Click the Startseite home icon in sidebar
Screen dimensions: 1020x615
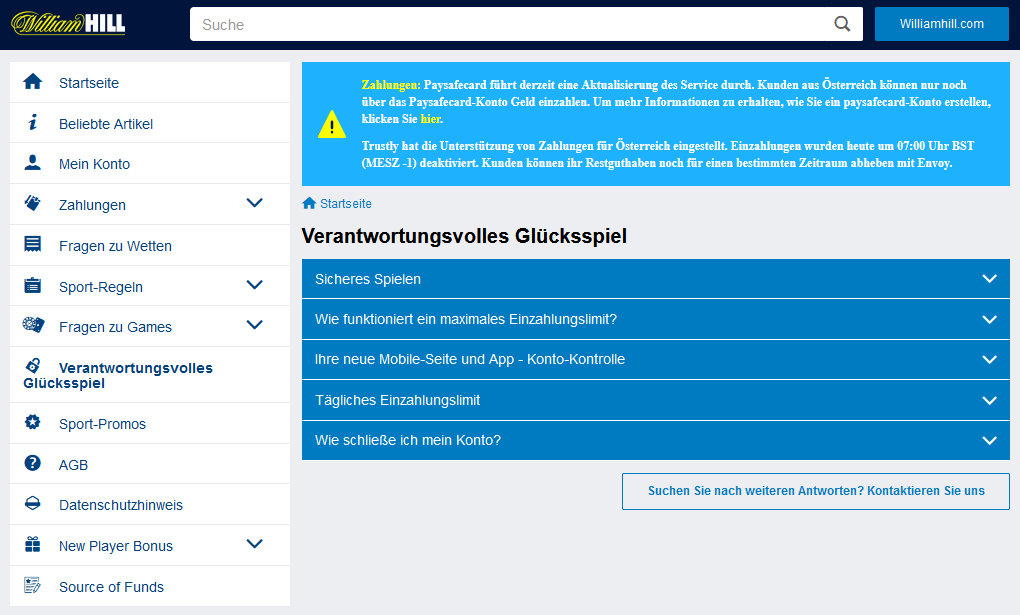[x=33, y=82]
